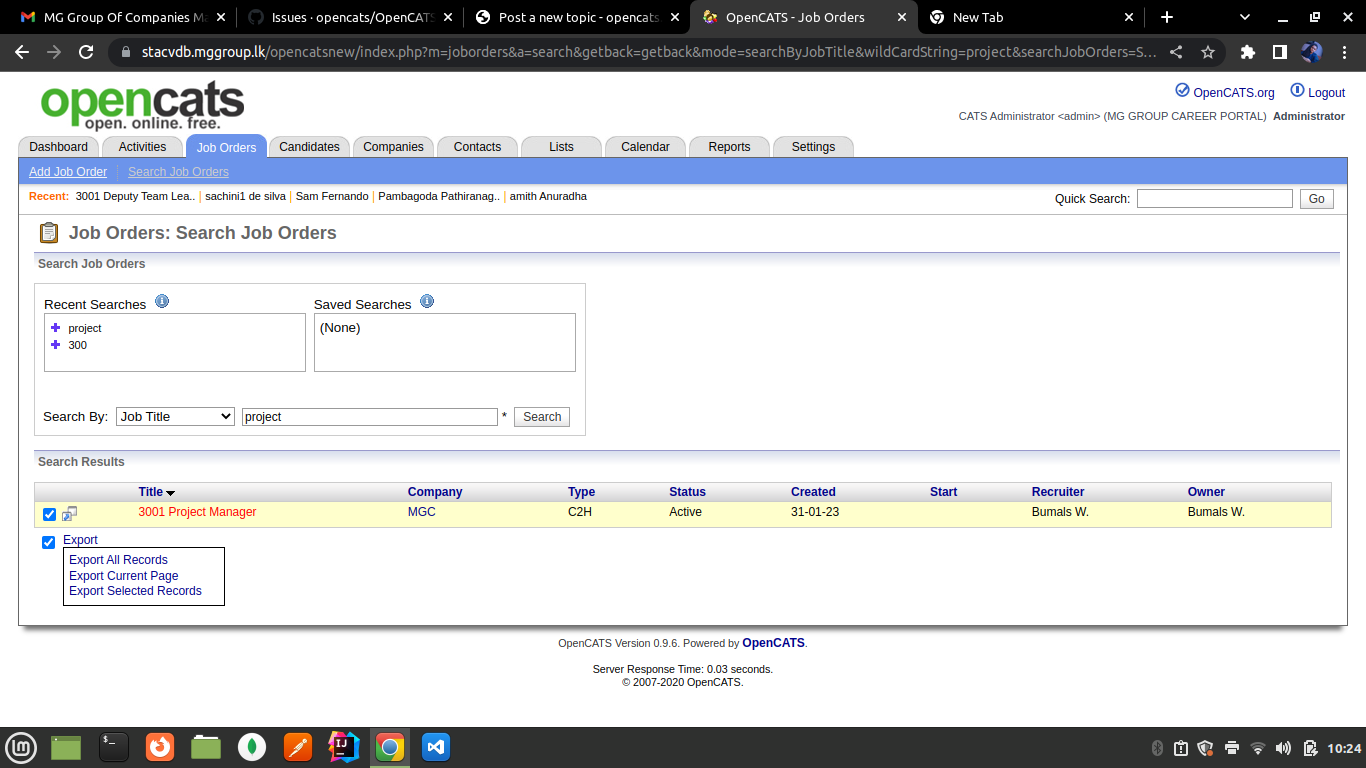Open Visual Studio Code from the taskbar
Viewport: 1366px width, 768px height.
tap(435, 747)
